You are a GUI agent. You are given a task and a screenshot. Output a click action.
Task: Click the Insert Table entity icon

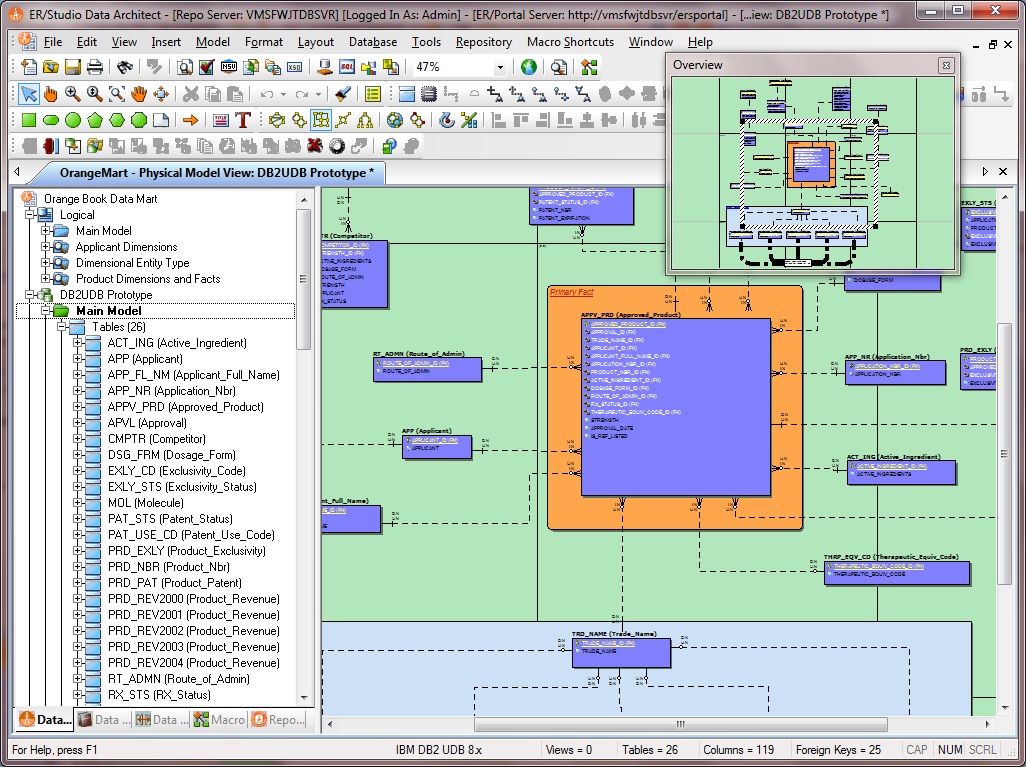[406, 94]
